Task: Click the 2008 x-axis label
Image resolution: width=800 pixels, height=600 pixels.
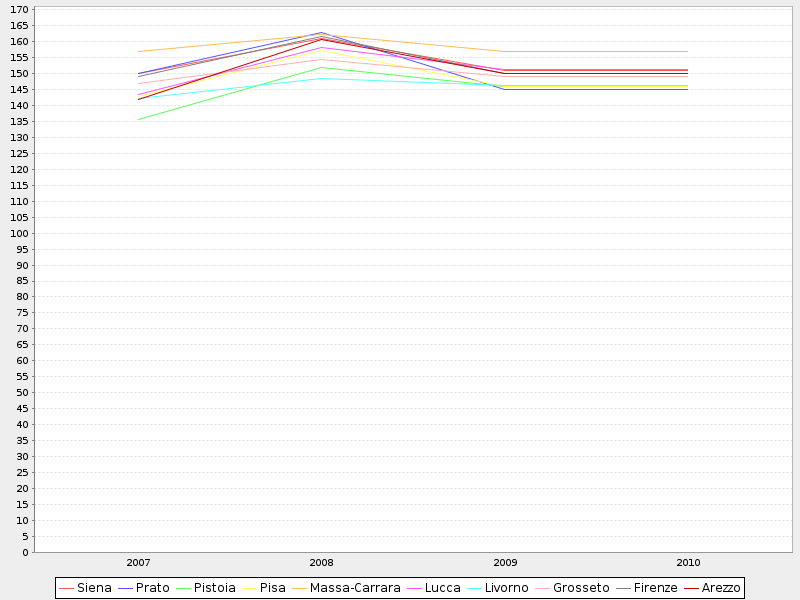Action: pos(321,563)
